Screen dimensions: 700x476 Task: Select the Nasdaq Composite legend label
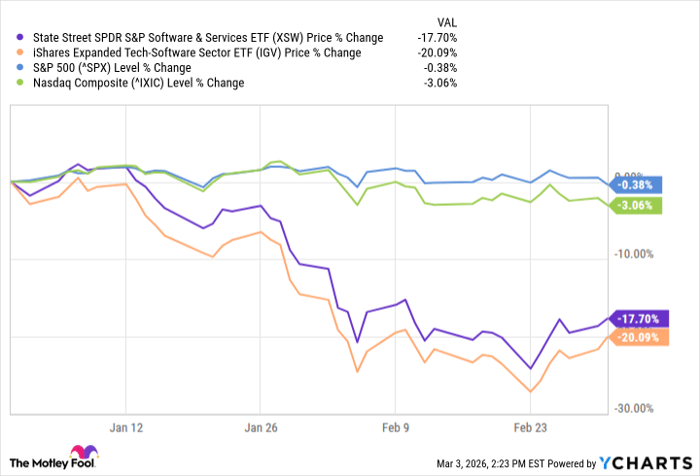(x=134, y=83)
